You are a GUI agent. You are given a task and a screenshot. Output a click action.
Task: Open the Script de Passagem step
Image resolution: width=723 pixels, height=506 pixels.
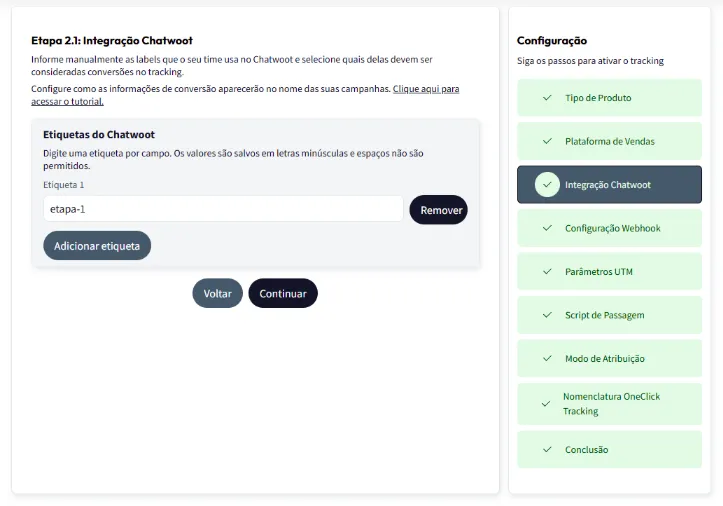609,315
